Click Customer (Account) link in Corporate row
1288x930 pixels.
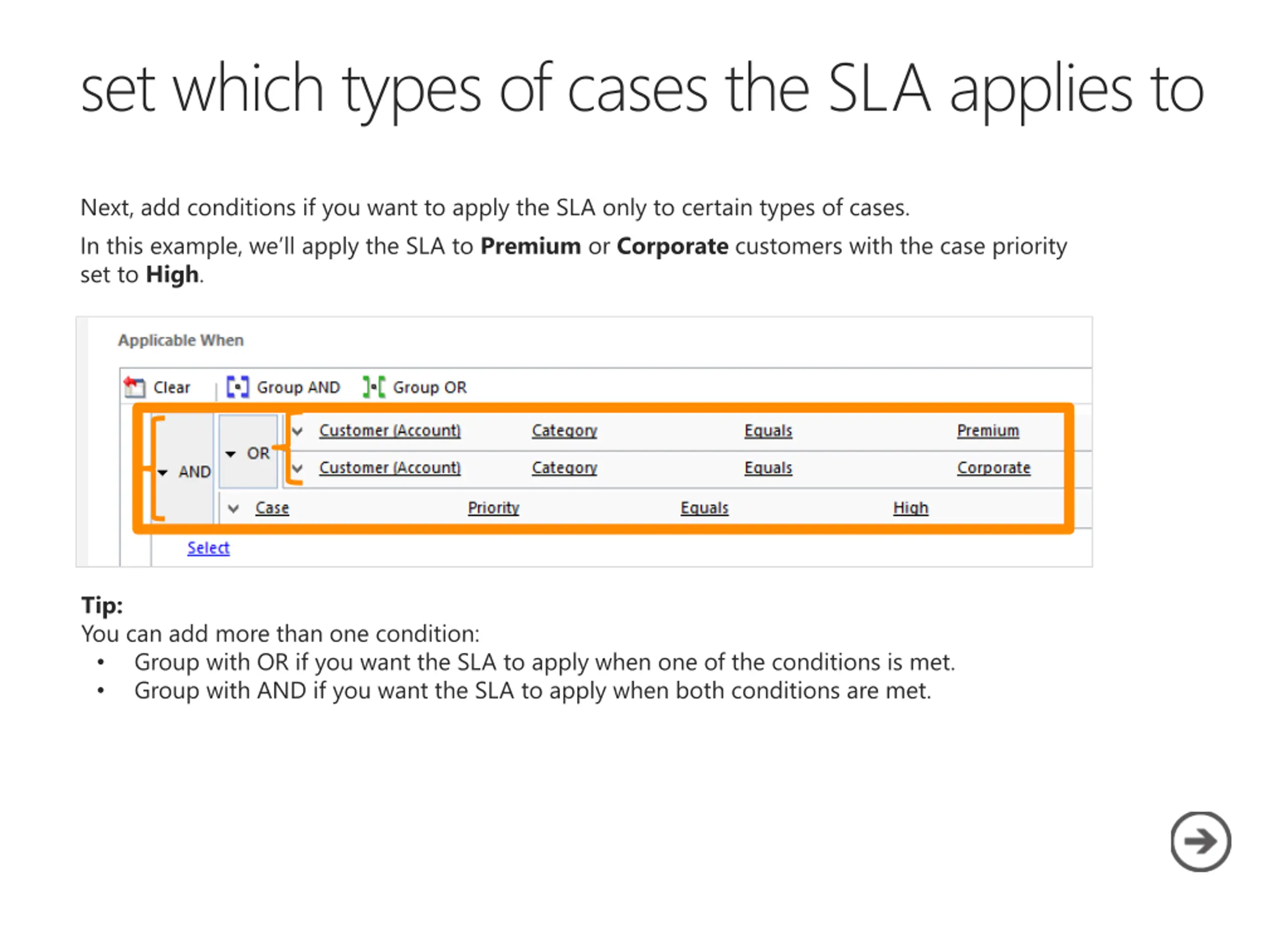point(389,468)
